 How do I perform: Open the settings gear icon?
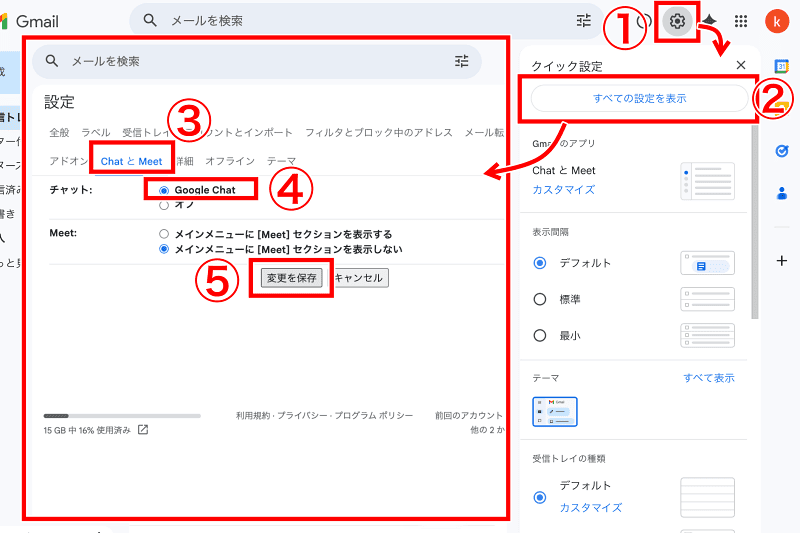[678, 21]
